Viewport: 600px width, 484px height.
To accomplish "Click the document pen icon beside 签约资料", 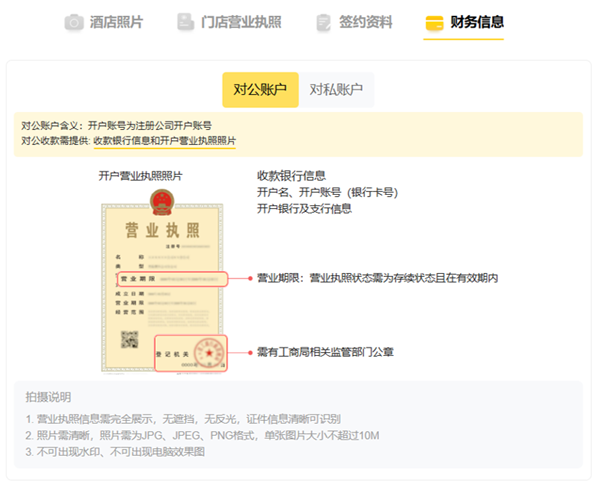I will coord(322,22).
